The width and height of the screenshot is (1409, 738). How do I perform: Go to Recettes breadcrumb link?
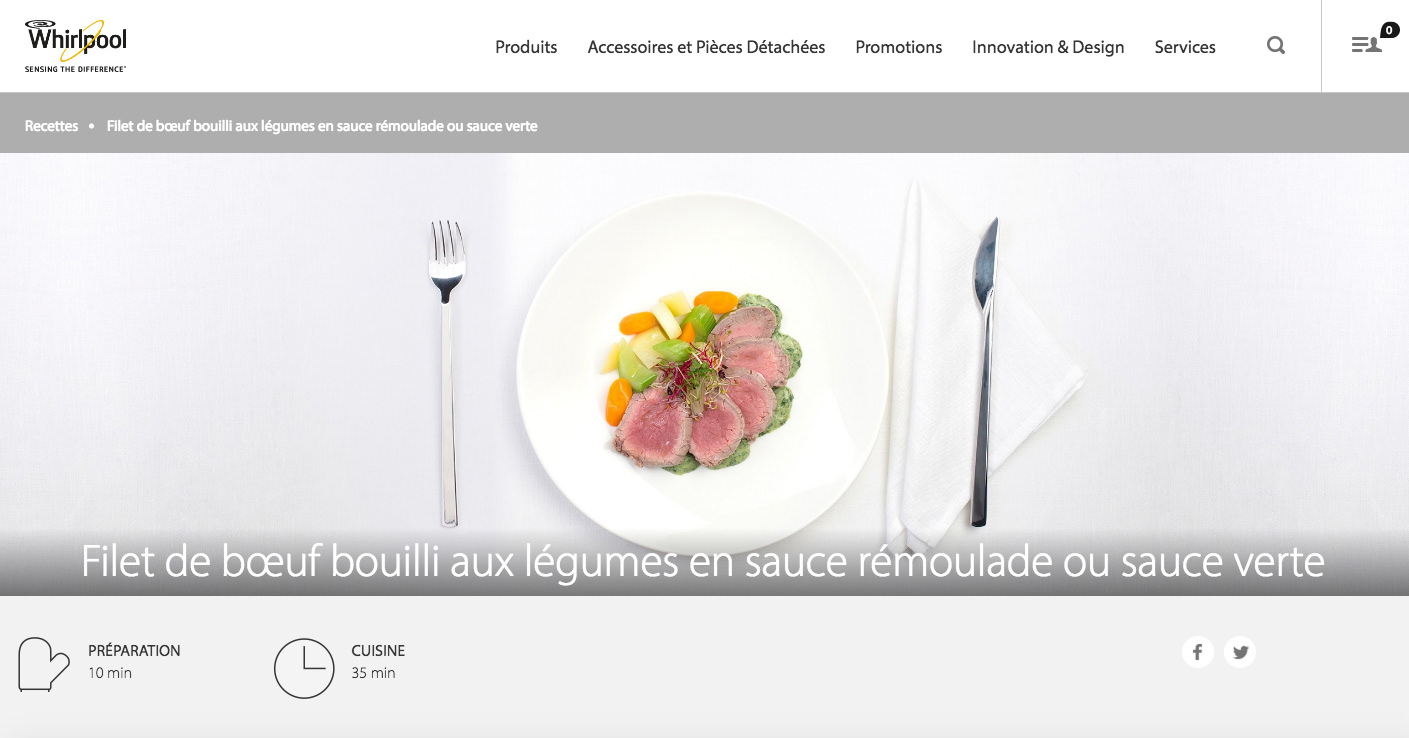[52, 126]
